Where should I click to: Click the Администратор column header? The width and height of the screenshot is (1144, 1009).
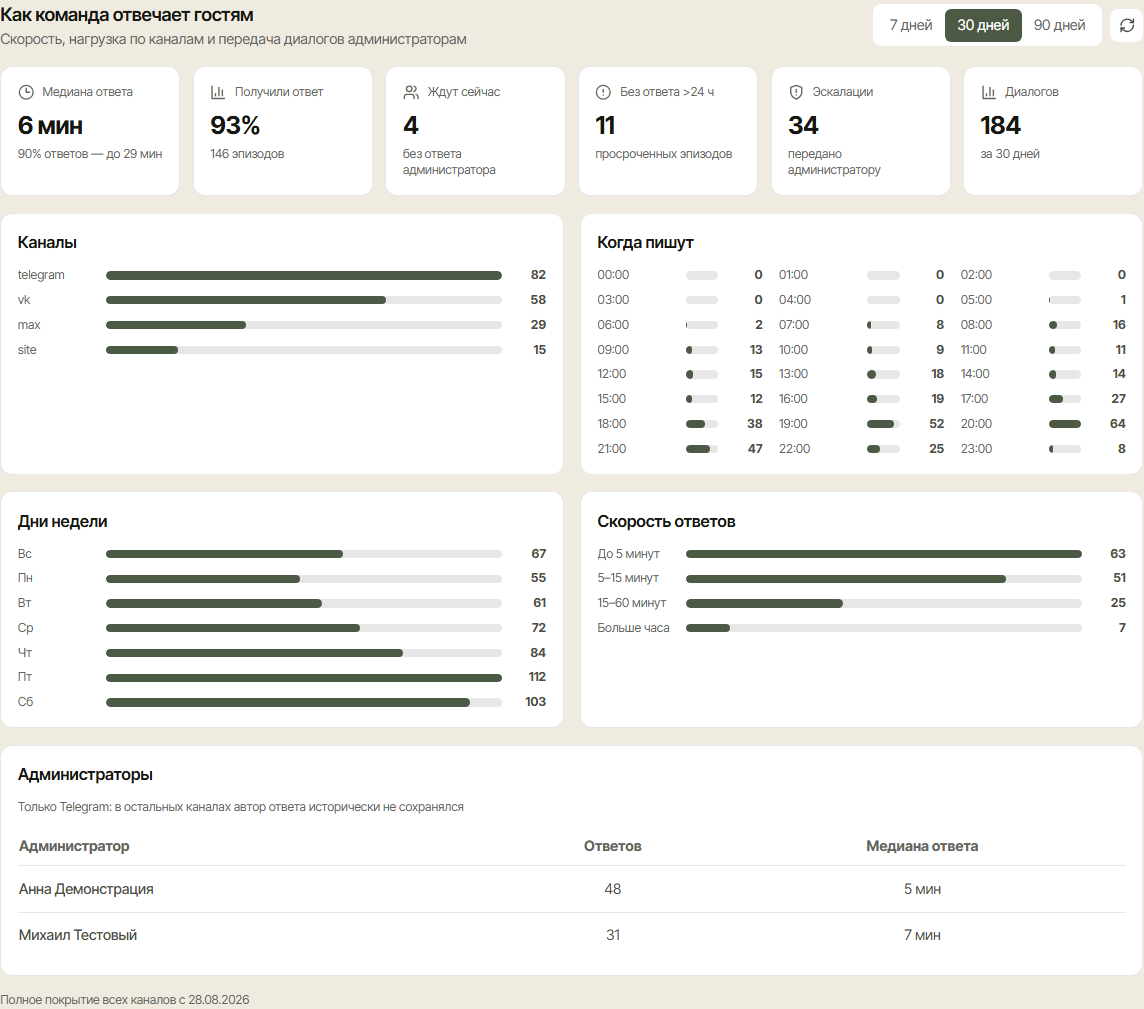click(x=74, y=846)
